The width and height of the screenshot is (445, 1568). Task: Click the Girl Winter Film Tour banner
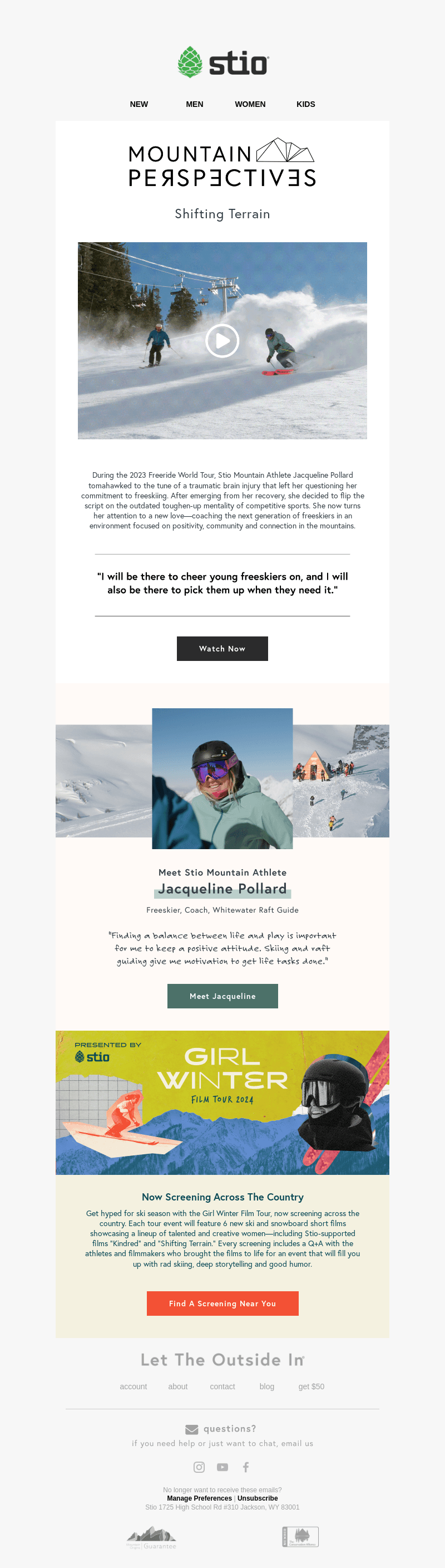pos(222,1102)
